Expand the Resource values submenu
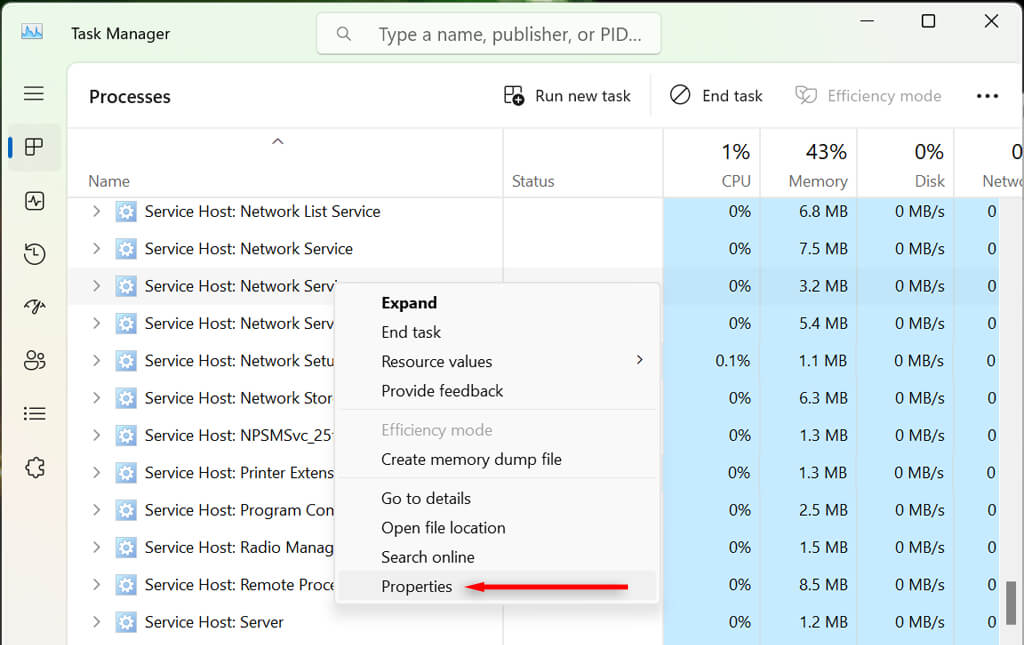 pyautogui.click(x=436, y=361)
